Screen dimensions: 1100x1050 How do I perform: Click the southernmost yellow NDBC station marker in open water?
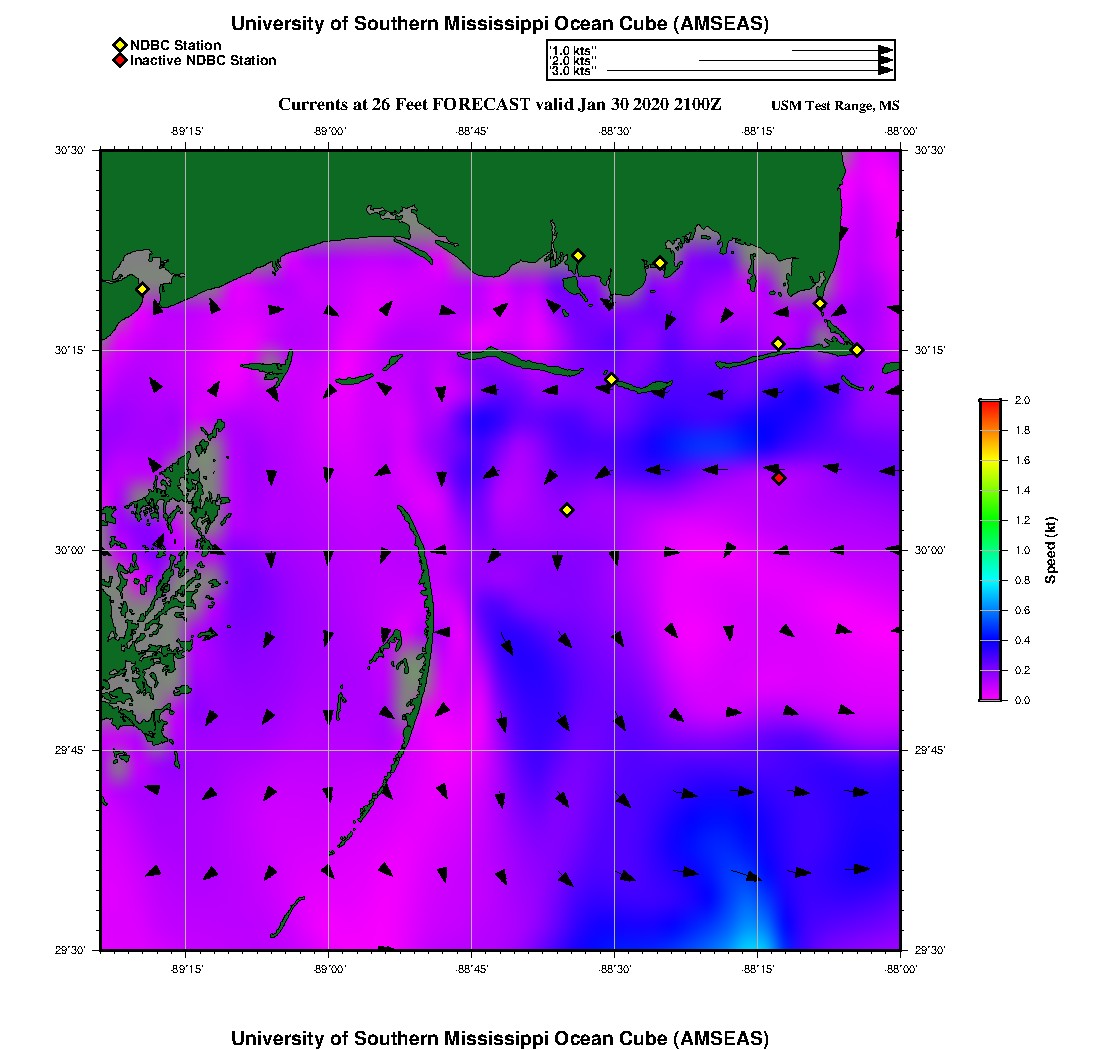point(567,510)
